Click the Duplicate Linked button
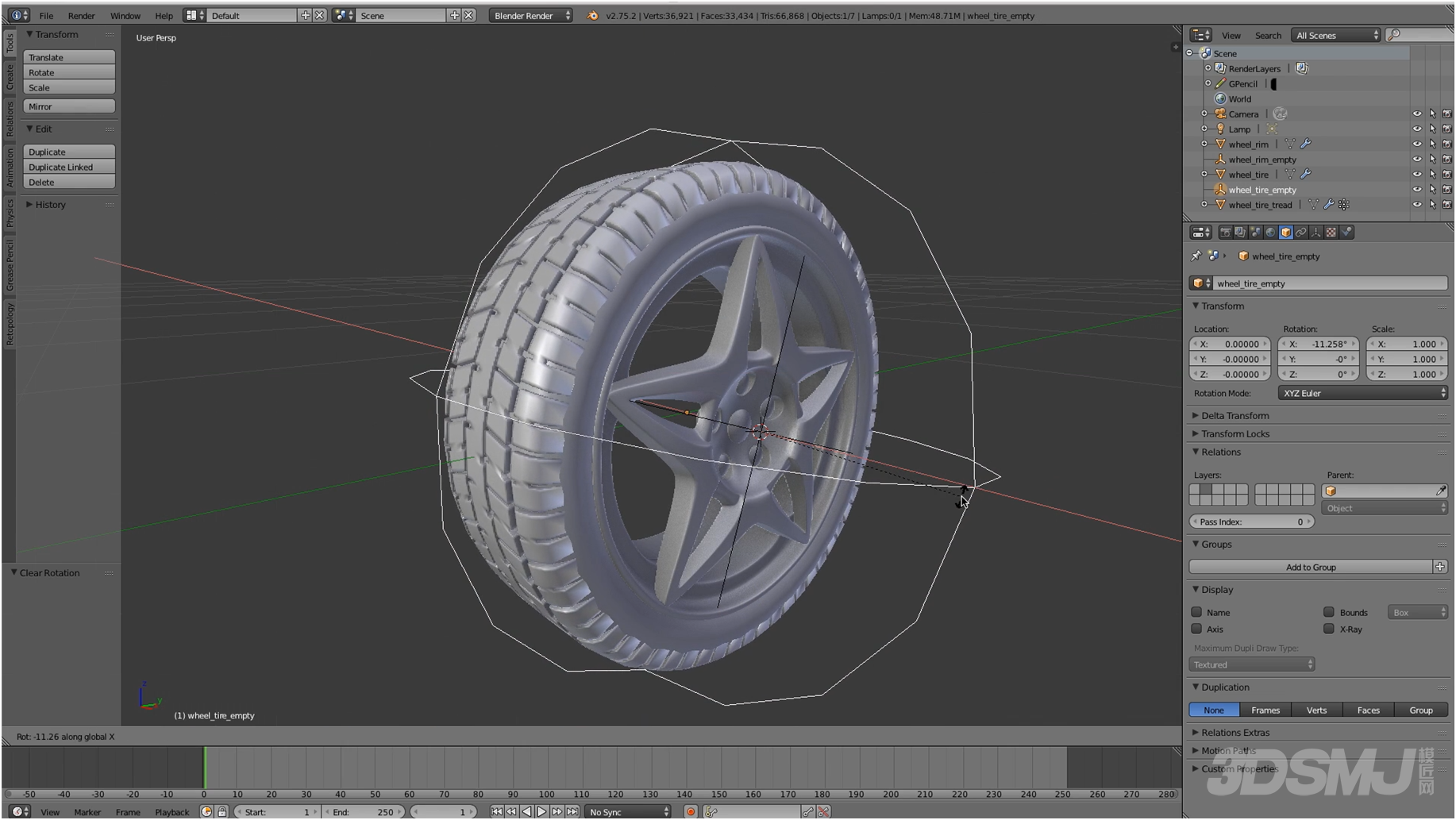The image size is (1456, 820). [69, 167]
